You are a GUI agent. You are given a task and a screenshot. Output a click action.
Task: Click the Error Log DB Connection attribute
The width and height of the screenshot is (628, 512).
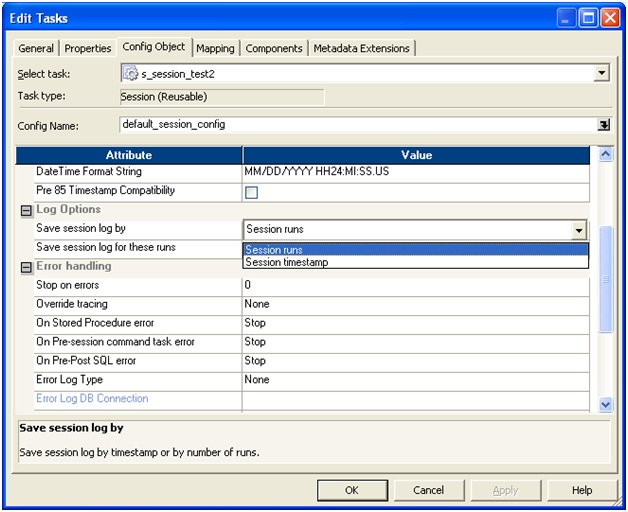tap(92, 398)
